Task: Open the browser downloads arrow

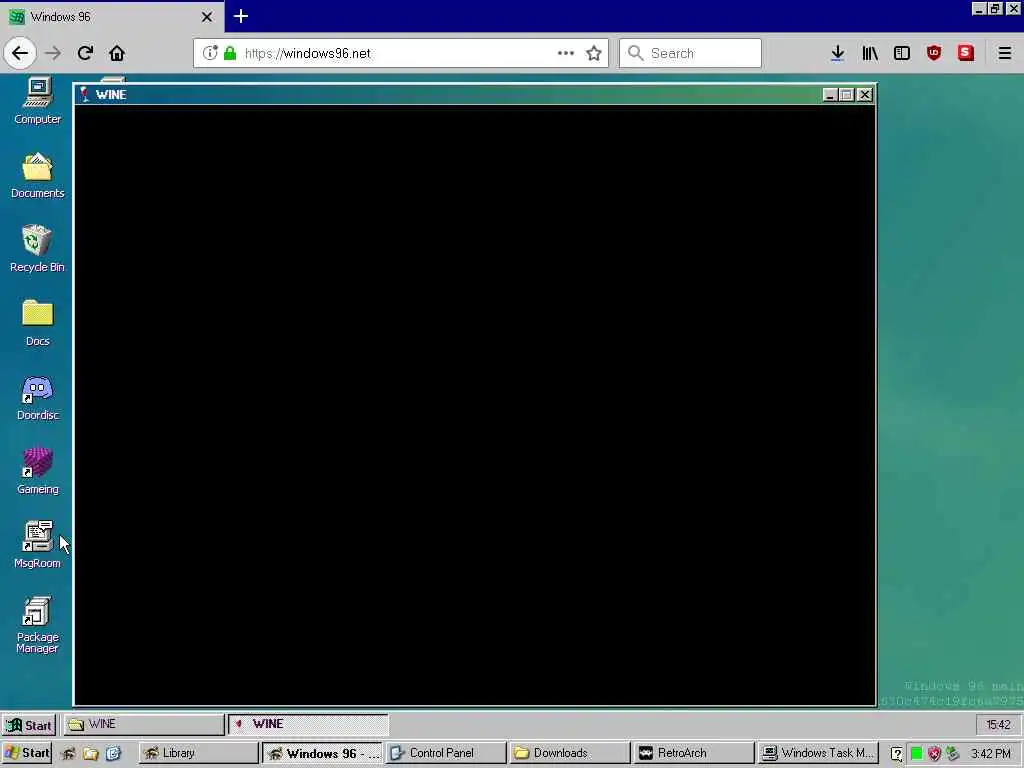Action: pos(838,53)
